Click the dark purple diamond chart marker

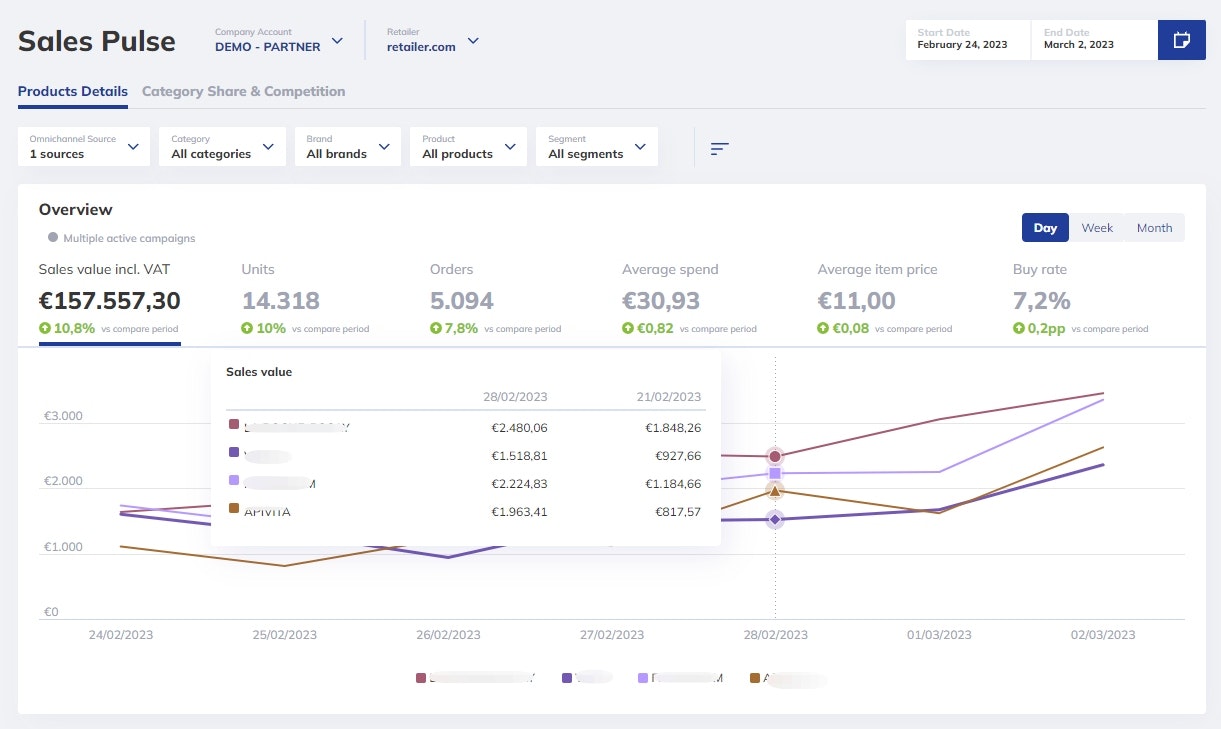tap(774, 519)
